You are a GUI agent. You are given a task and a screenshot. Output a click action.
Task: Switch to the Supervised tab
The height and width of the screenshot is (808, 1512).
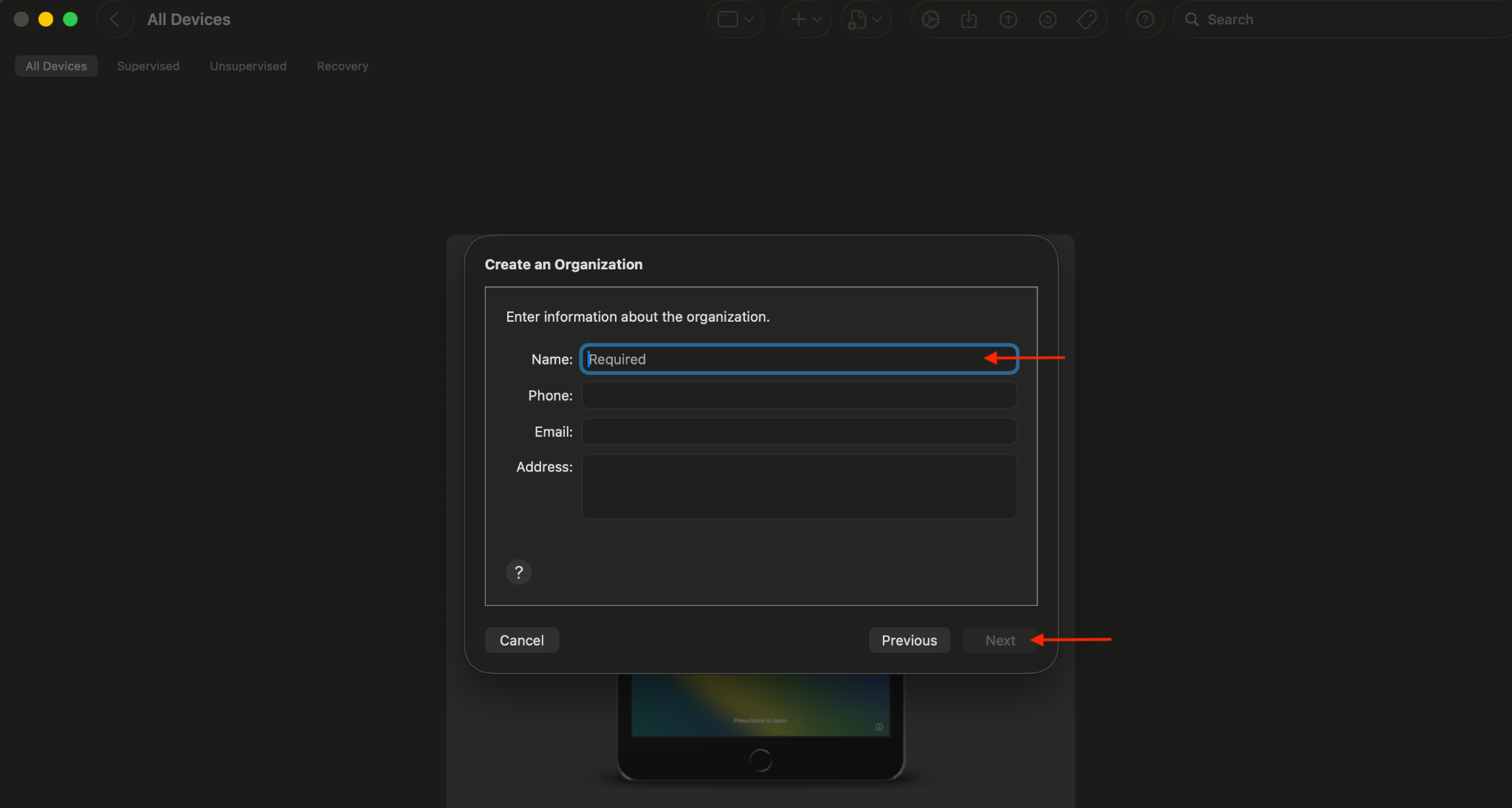(148, 66)
